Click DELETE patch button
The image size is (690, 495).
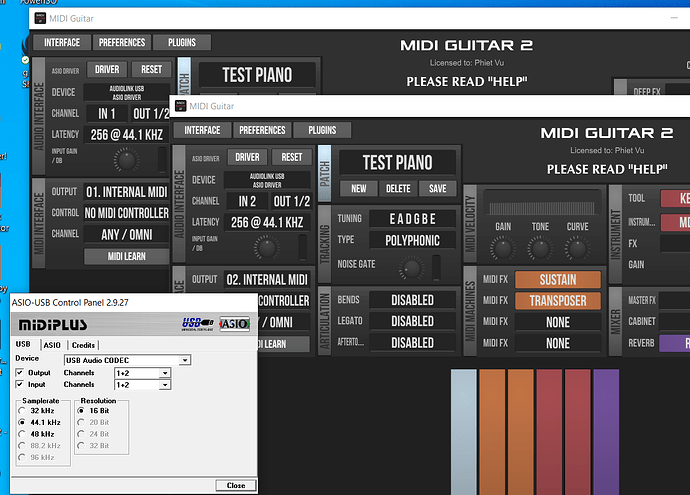tap(398, 188)
